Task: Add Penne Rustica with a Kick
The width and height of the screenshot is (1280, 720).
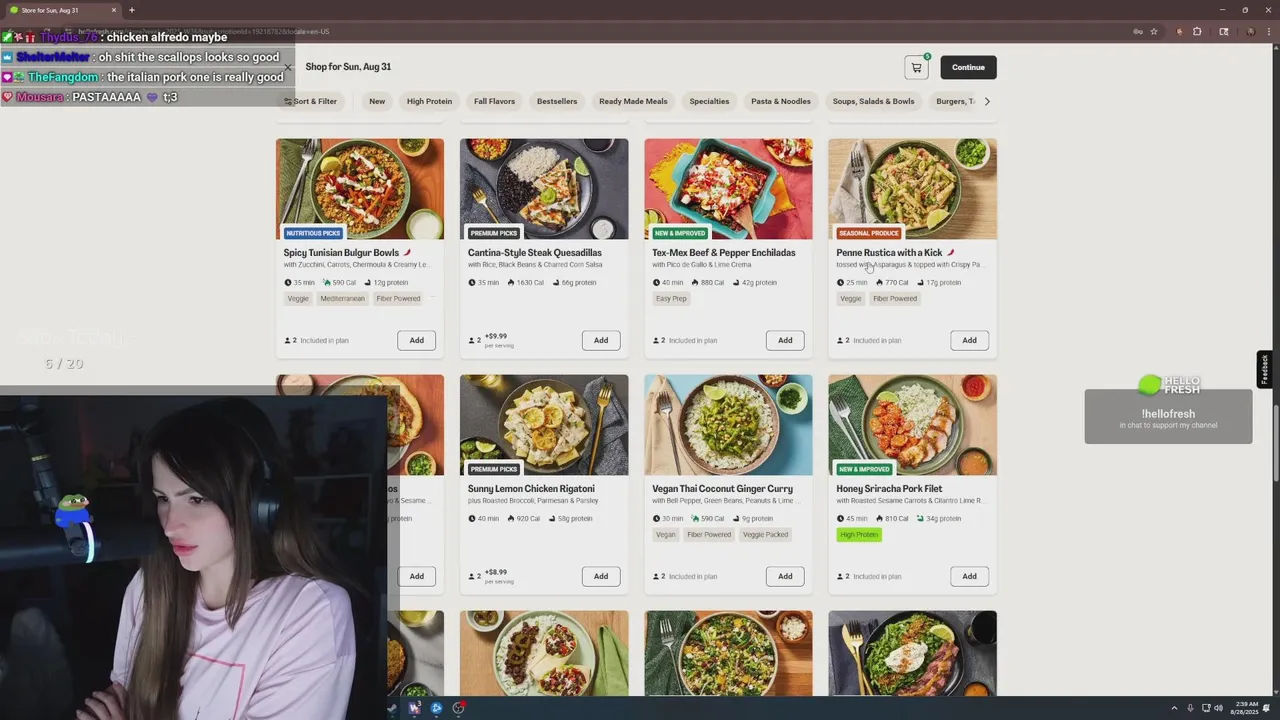Action: click(x=969, y=340)
